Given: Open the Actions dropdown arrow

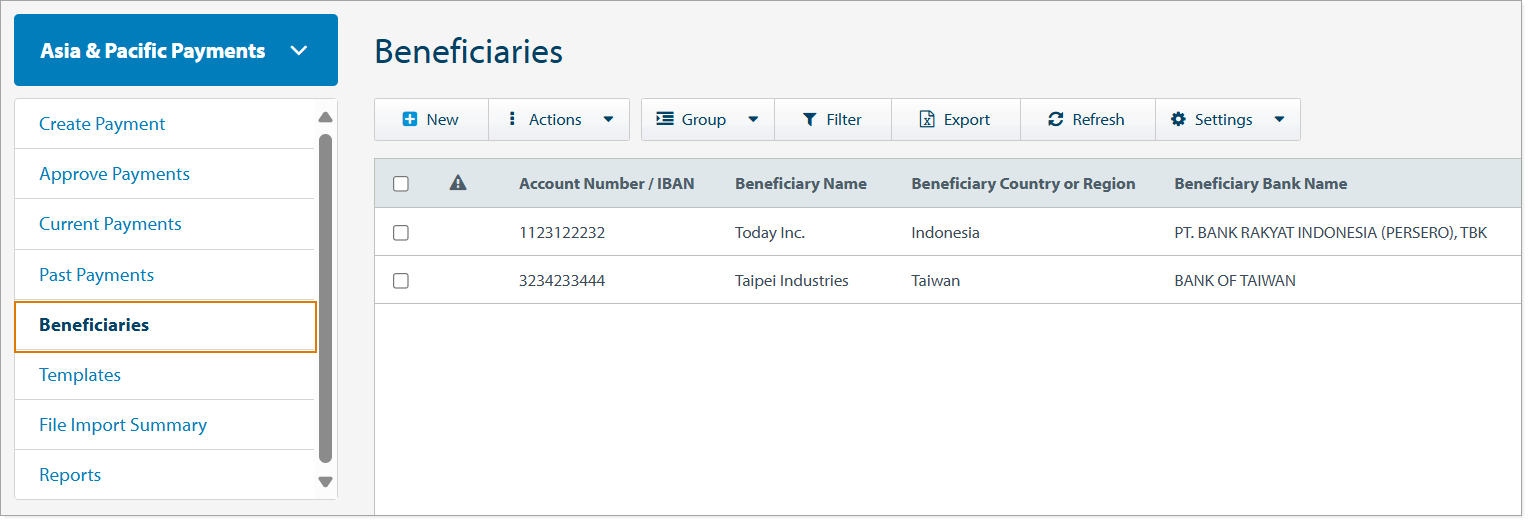Looking at the screenshot, I should [x=608, y=119].
